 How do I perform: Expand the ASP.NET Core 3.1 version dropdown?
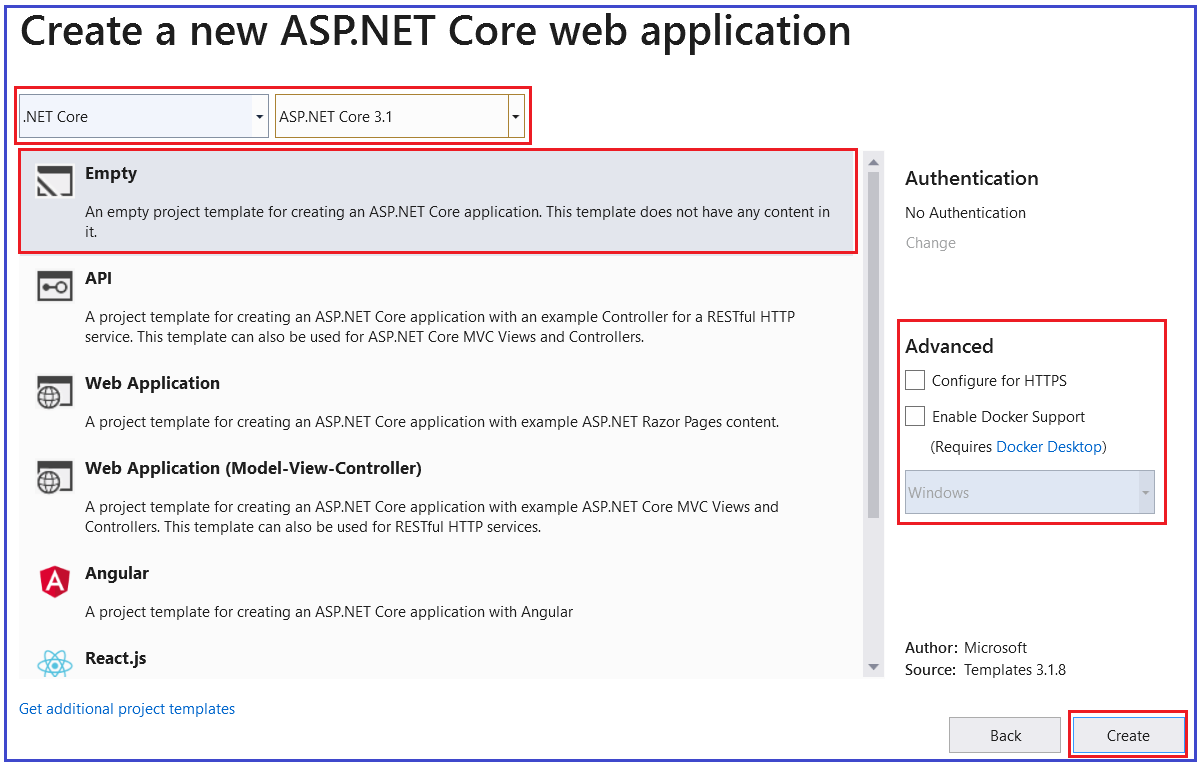tap(400, 116)
